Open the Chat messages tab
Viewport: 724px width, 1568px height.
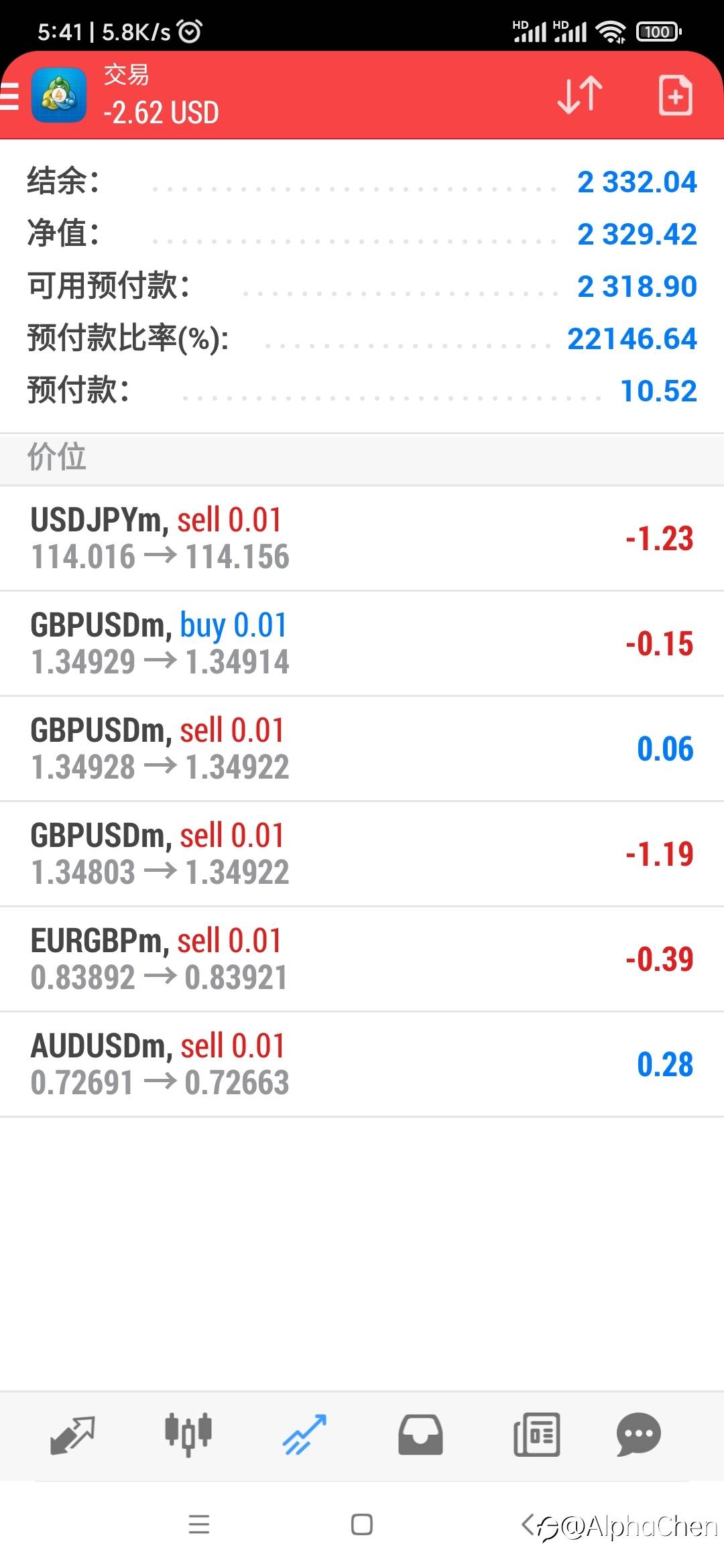pos(639,1435)
